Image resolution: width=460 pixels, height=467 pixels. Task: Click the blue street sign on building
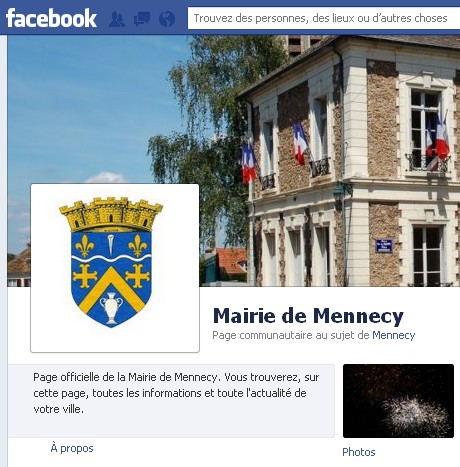click(384, 245)
